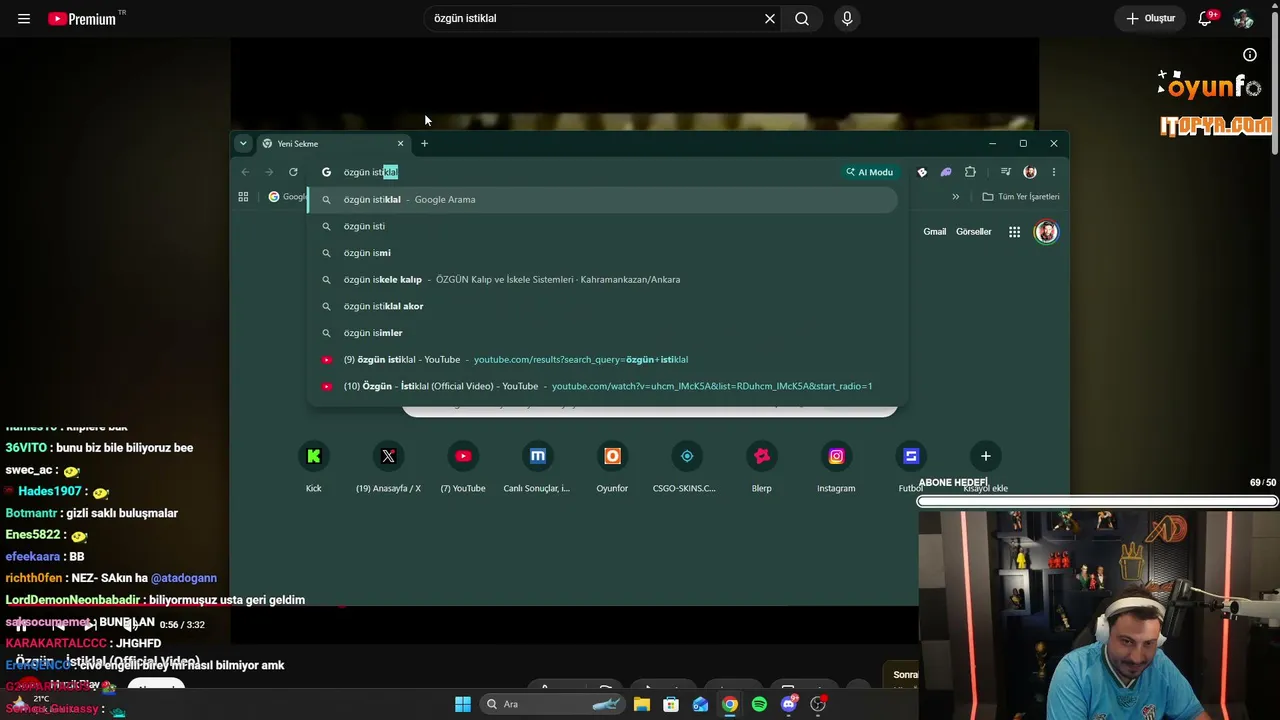Viewport: 1280px width, 720px height.
Task: Open Google account avatar on new tab
Action: [x=1046, y=232]
